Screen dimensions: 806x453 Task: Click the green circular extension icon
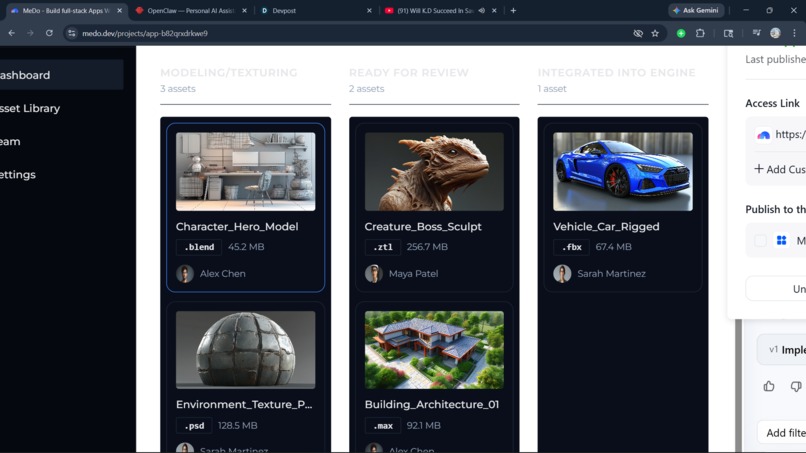coord(681,33)
